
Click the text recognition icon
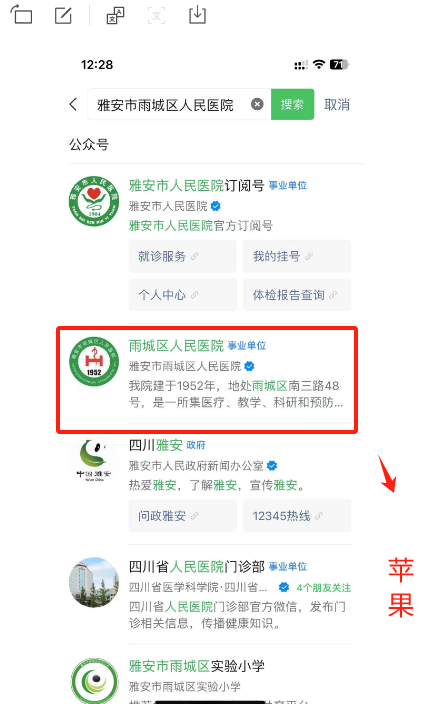[156, 16]
